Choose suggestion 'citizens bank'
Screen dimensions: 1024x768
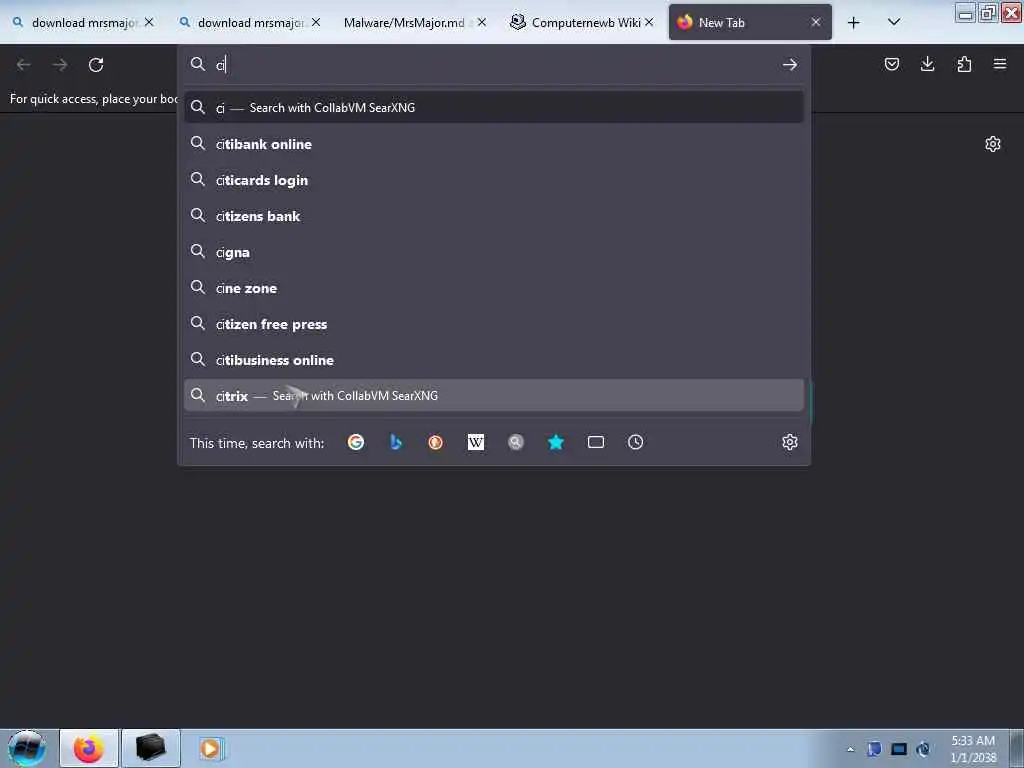coord(494,216)
